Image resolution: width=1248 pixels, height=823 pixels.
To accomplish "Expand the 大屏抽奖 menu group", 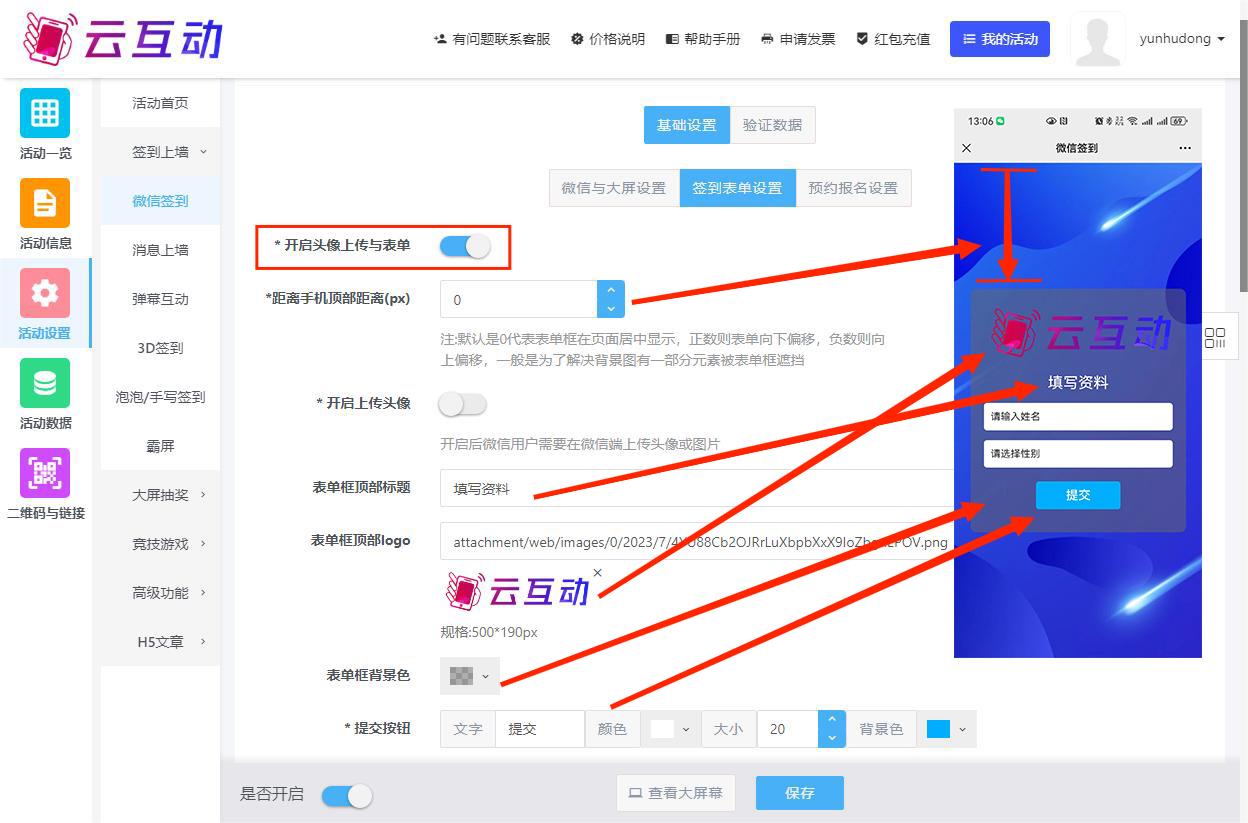I will click(160, 494).
